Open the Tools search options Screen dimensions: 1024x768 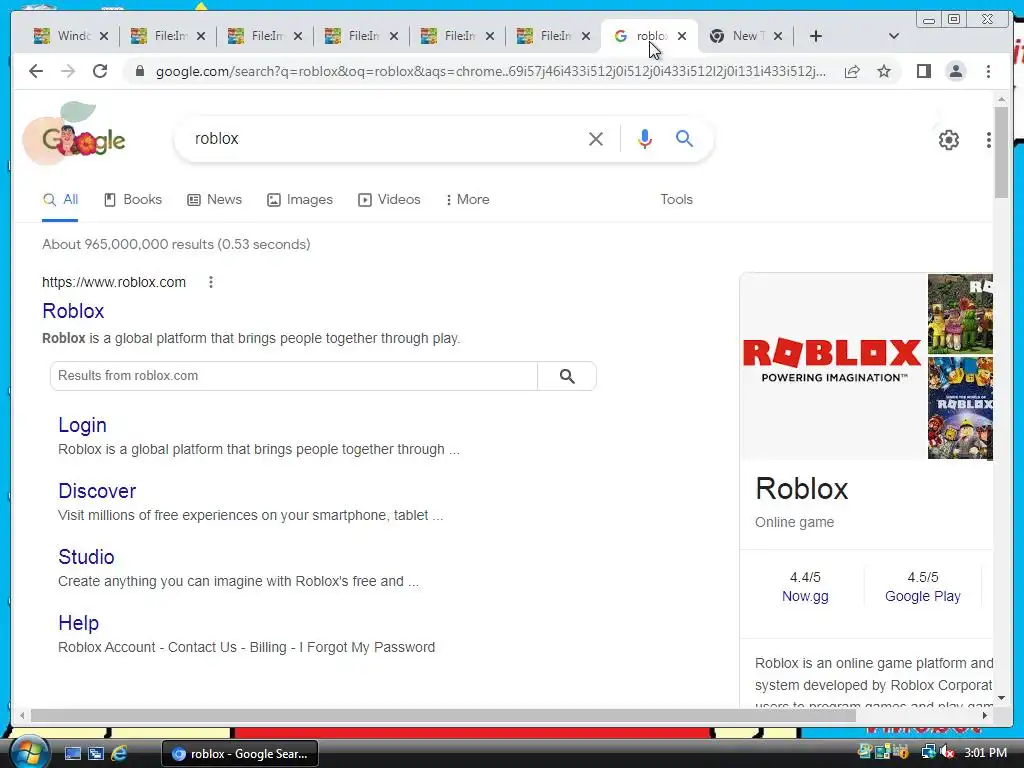pos(676,199)
